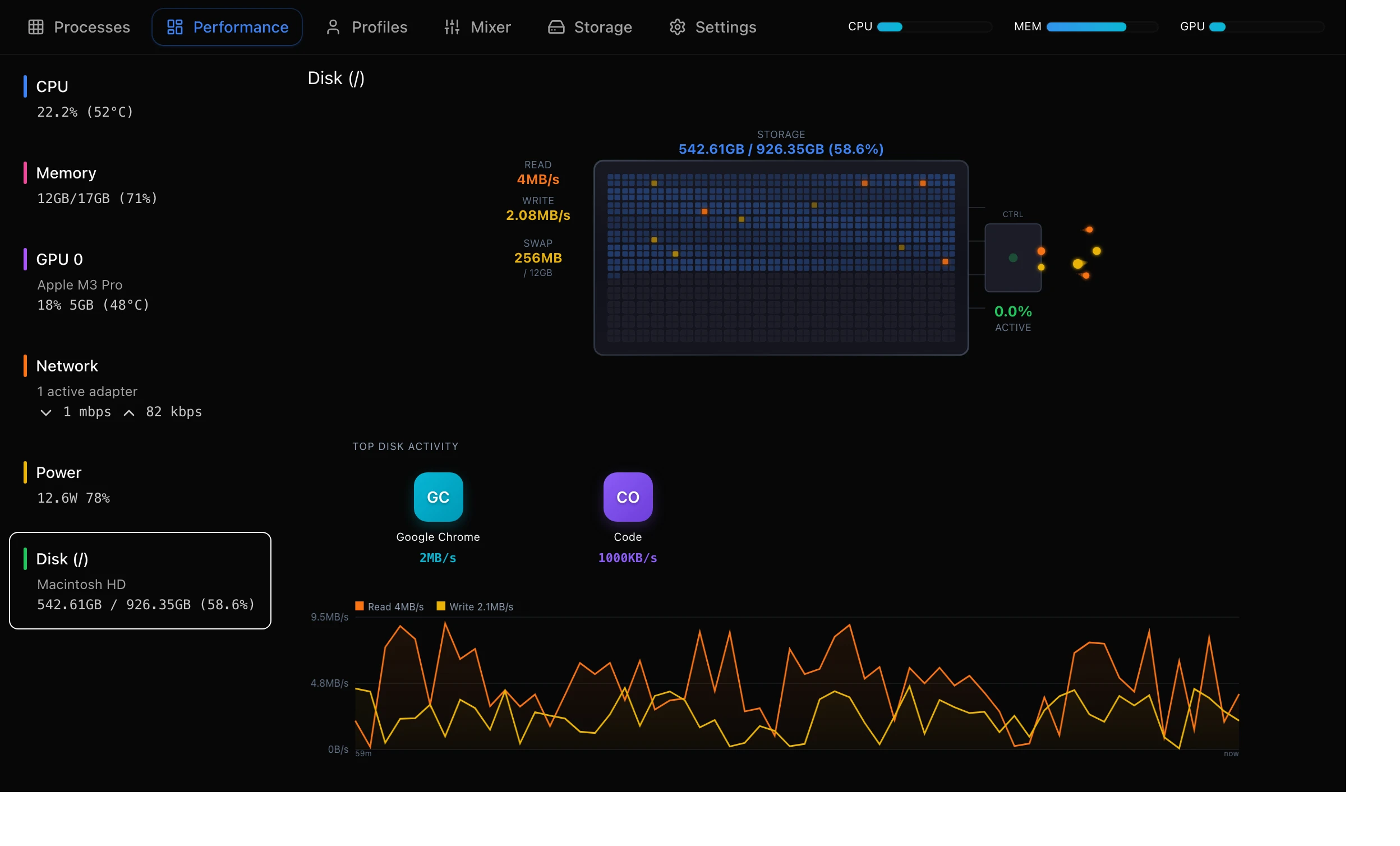
Task: Click the '82 kbps' upload speed
Action: pos(174,412)
